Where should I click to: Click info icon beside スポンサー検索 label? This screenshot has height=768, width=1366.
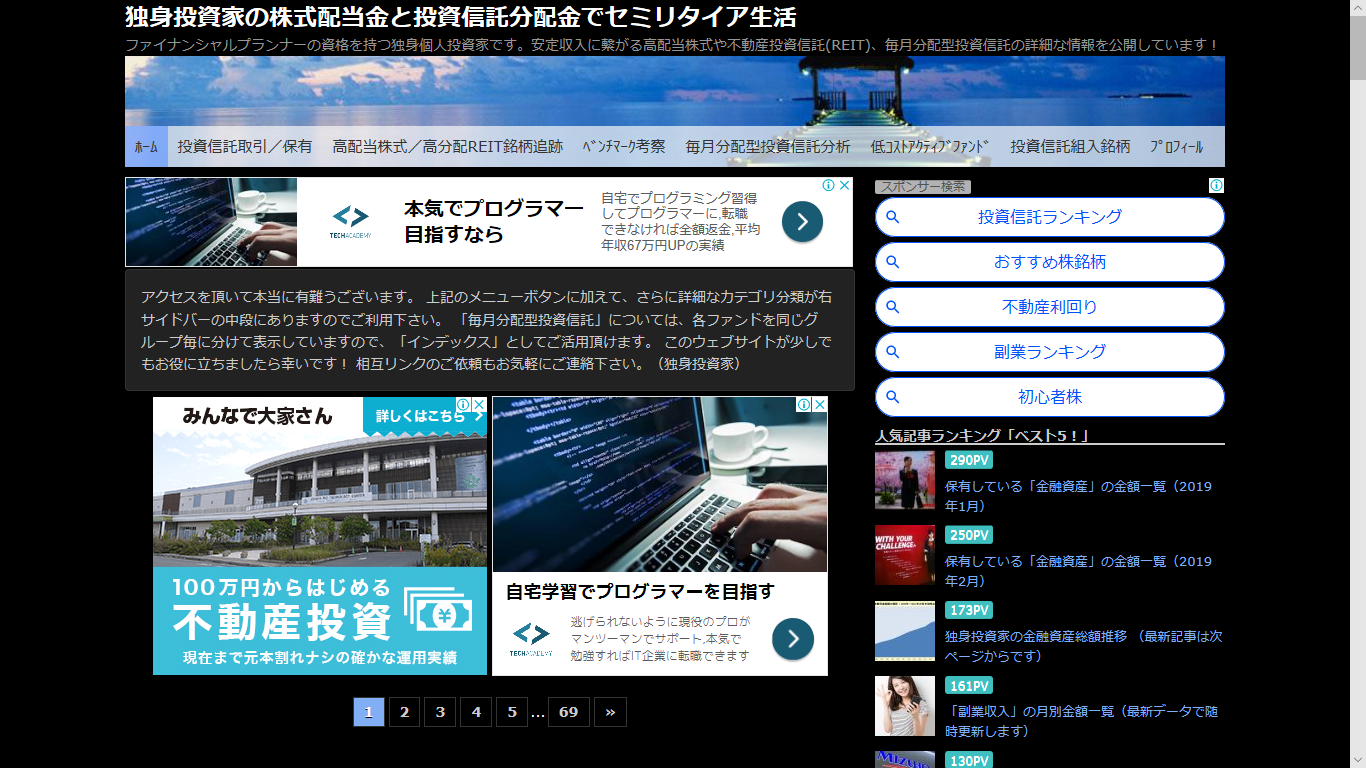click(1217, 186)
